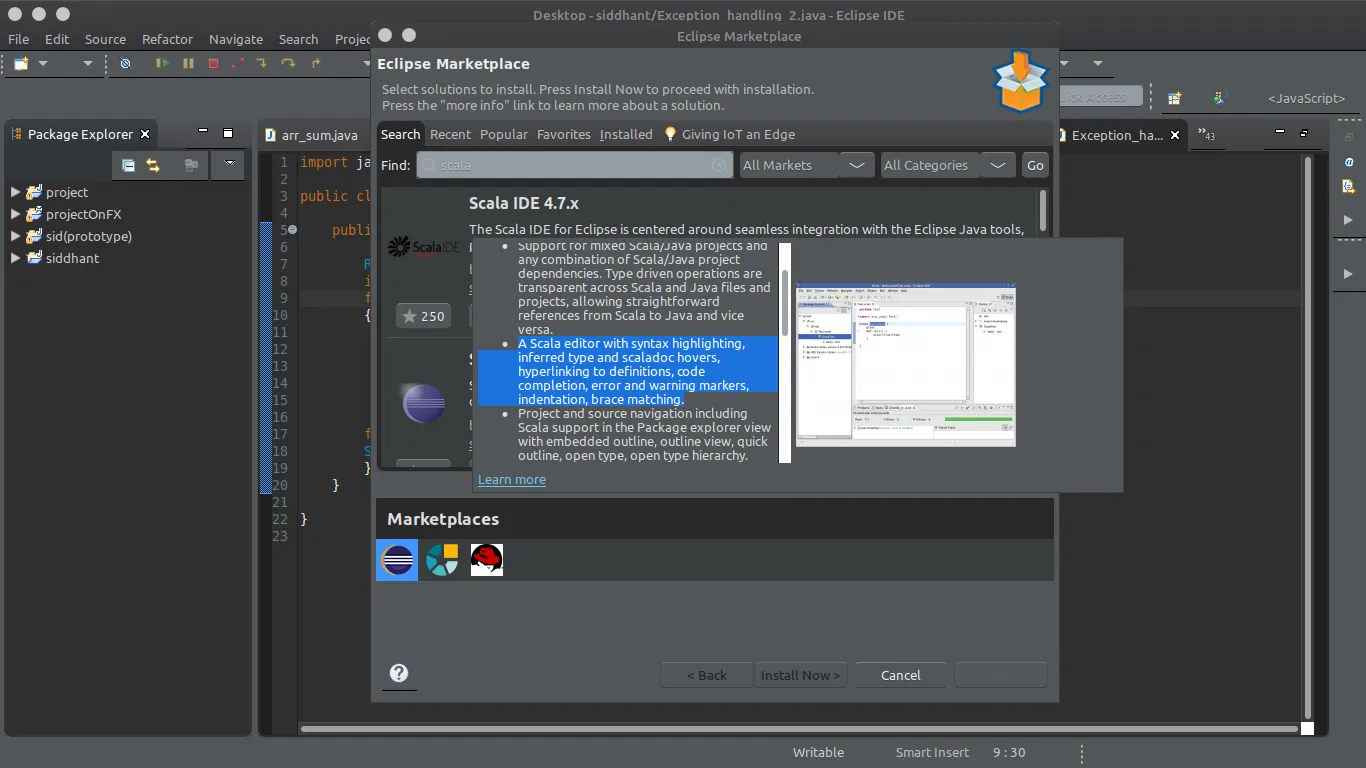
Task: Click the Step Into toolbar icon
Action: [263, 63]
